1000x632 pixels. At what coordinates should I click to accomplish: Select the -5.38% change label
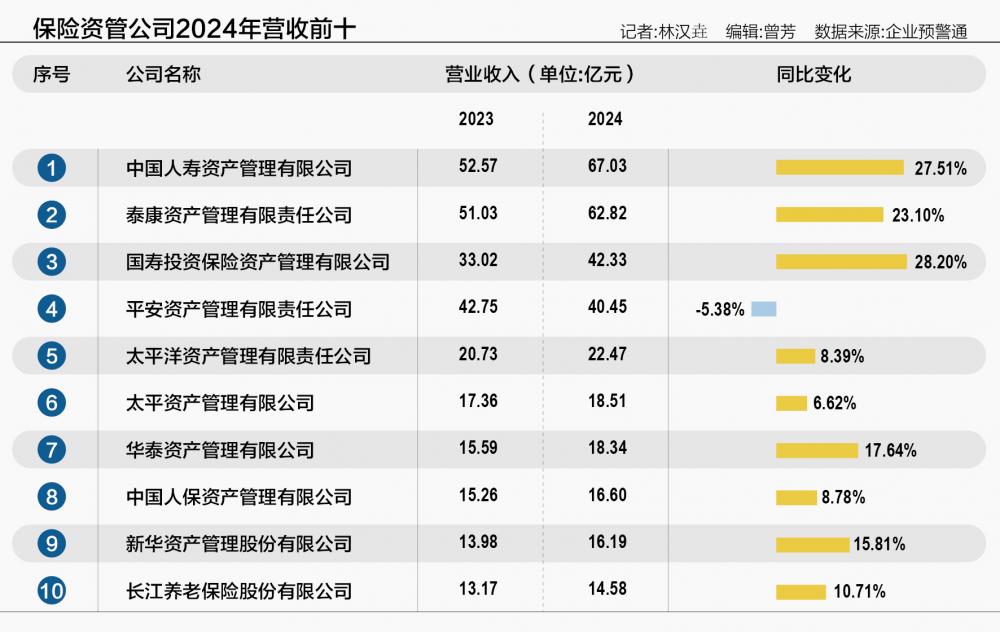point(720,310)
